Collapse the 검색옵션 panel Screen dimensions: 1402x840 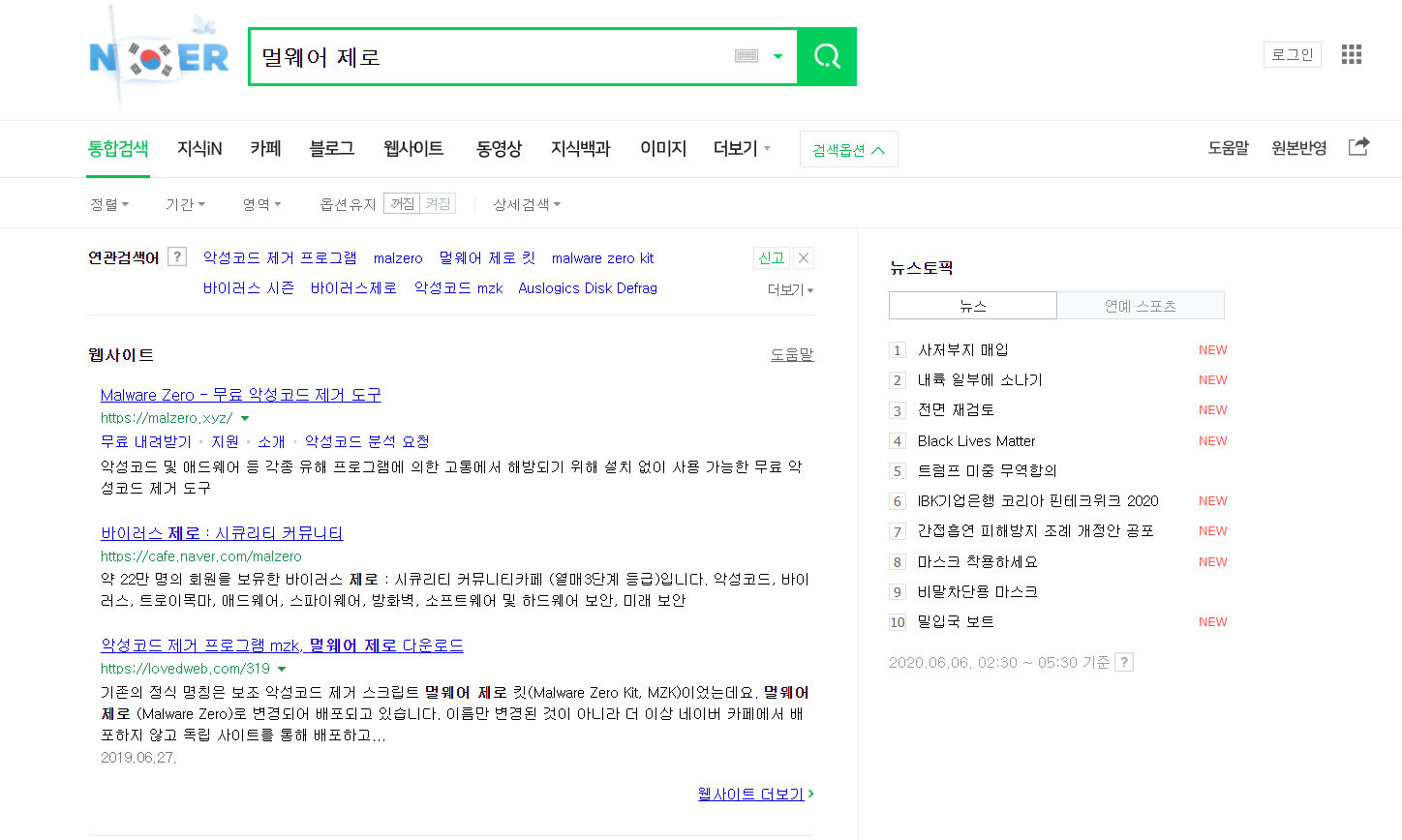click(x=849, y=149)
